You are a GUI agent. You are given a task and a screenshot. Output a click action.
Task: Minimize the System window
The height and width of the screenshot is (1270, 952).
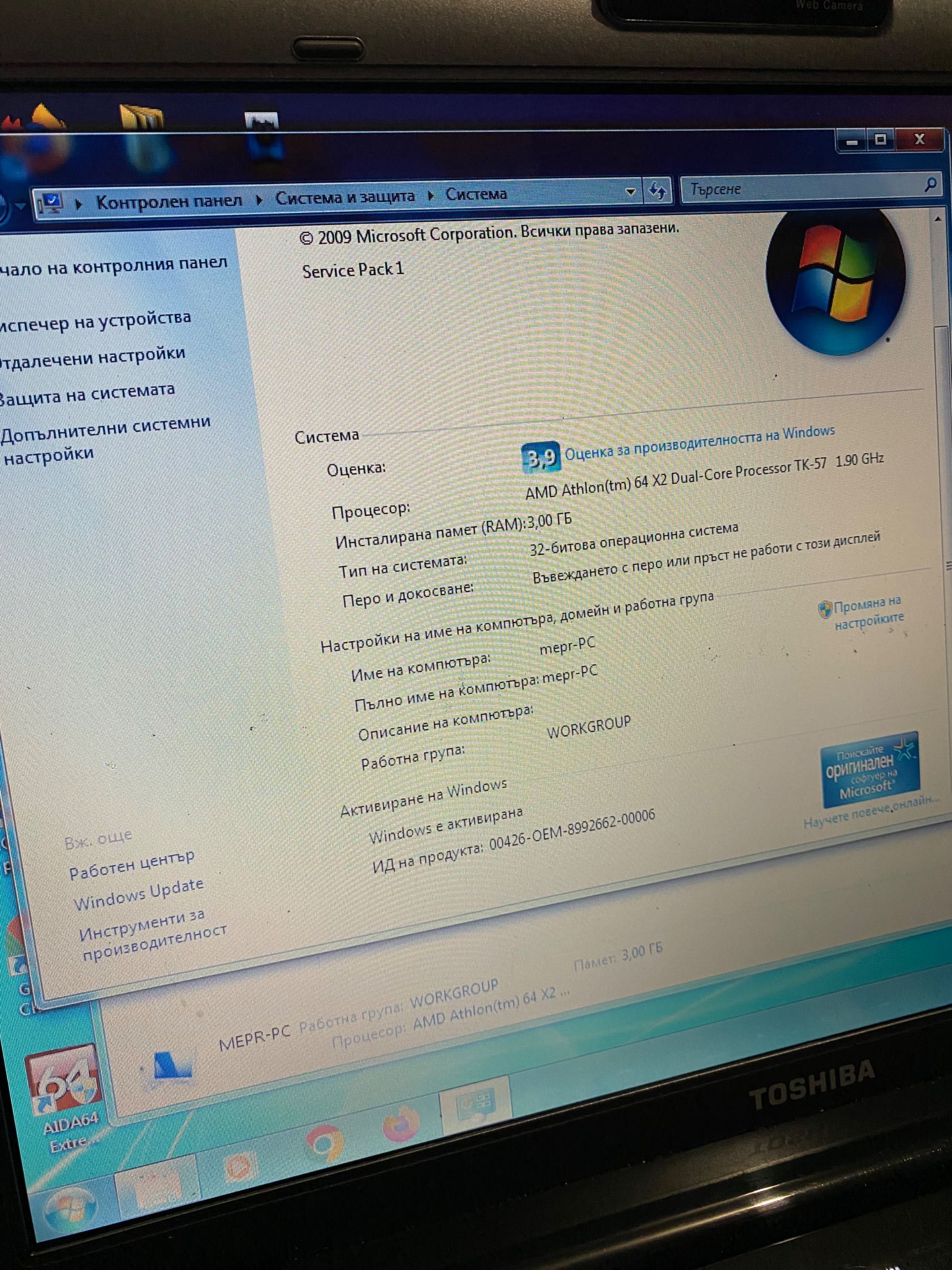pyautogui.click(x=852, y=140)
